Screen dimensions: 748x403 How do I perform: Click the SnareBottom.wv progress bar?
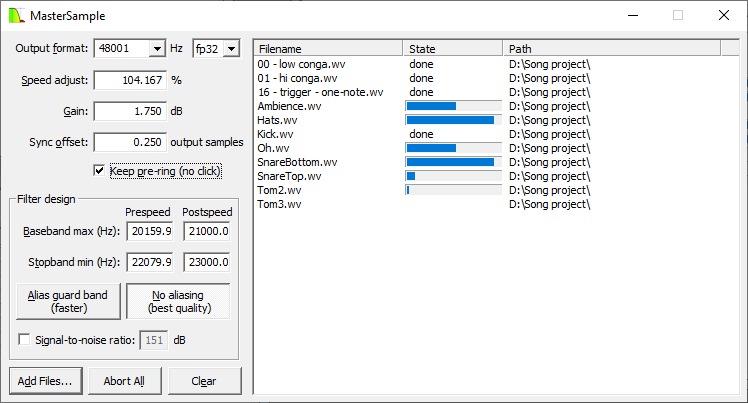pos(454,162)
